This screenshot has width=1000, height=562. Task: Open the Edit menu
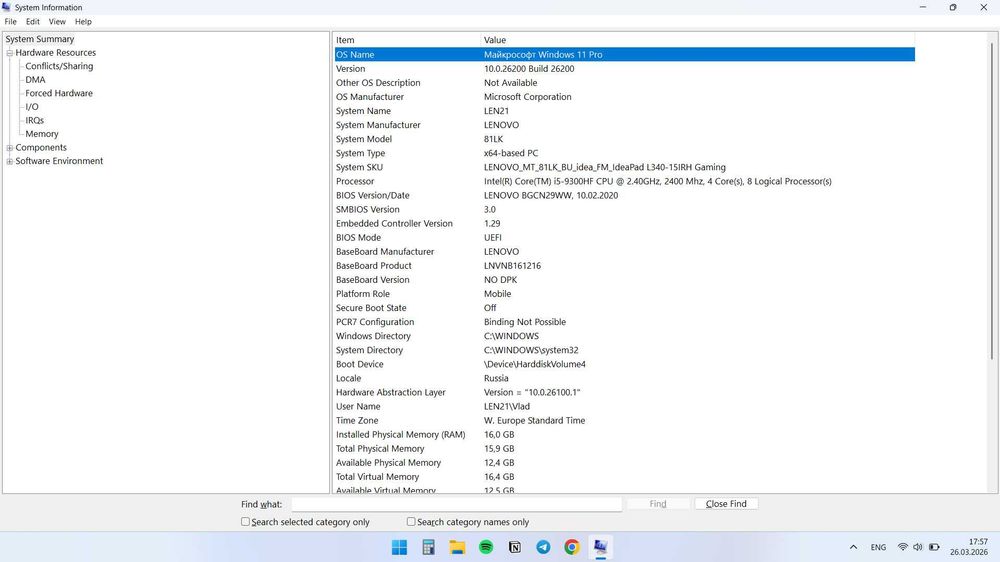point(33,22)
